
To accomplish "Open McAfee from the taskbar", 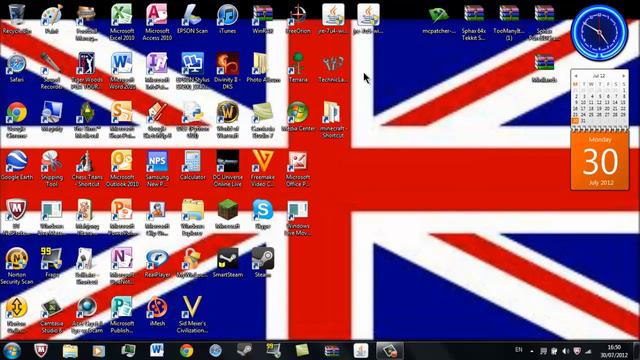I will (41, 351).
